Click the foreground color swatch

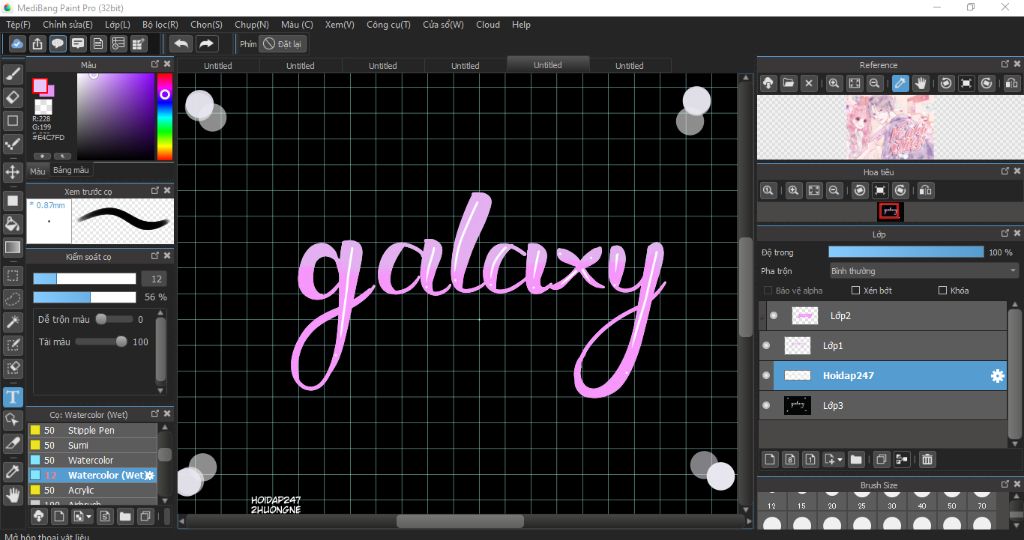pyautogui.click(x=40, y=86)
